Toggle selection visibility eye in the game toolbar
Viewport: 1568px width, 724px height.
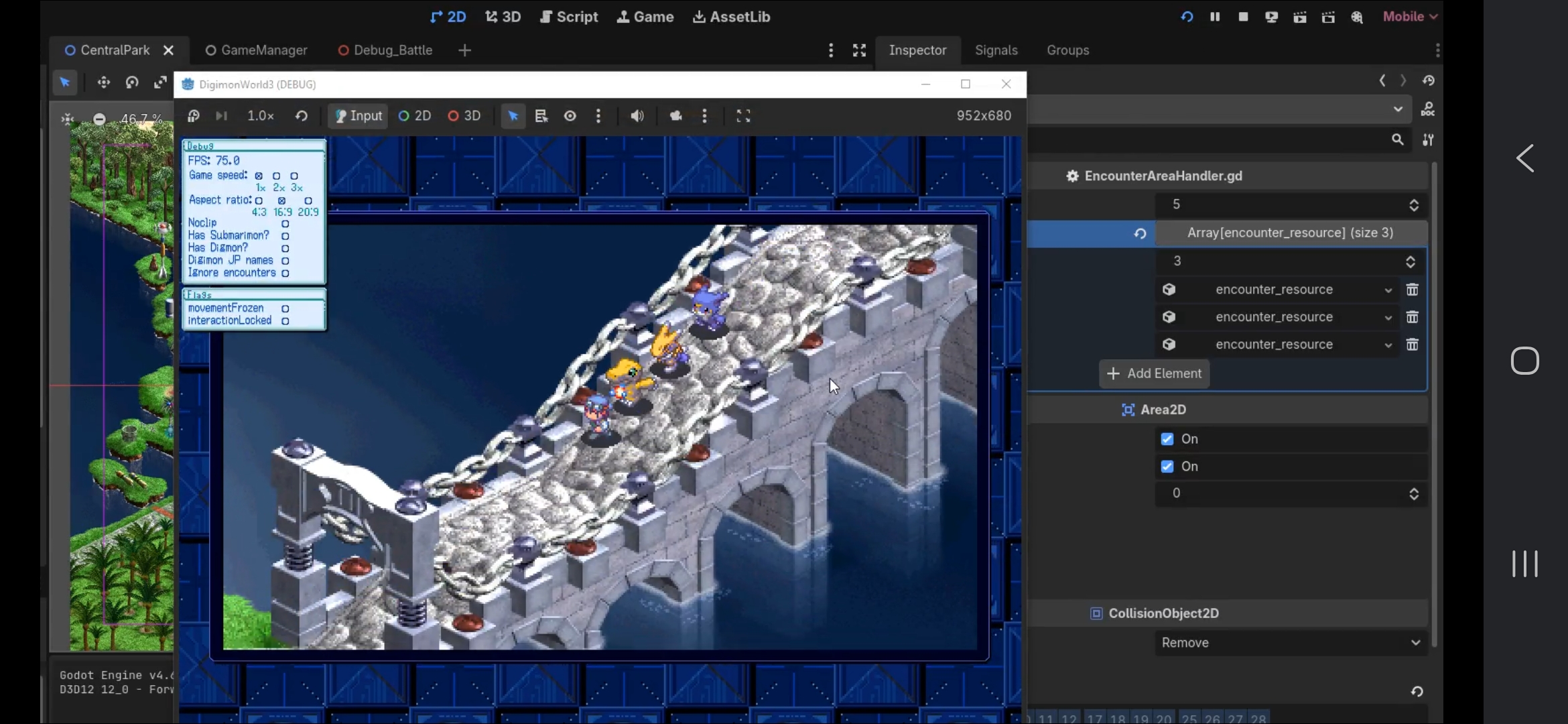[570, 116]
